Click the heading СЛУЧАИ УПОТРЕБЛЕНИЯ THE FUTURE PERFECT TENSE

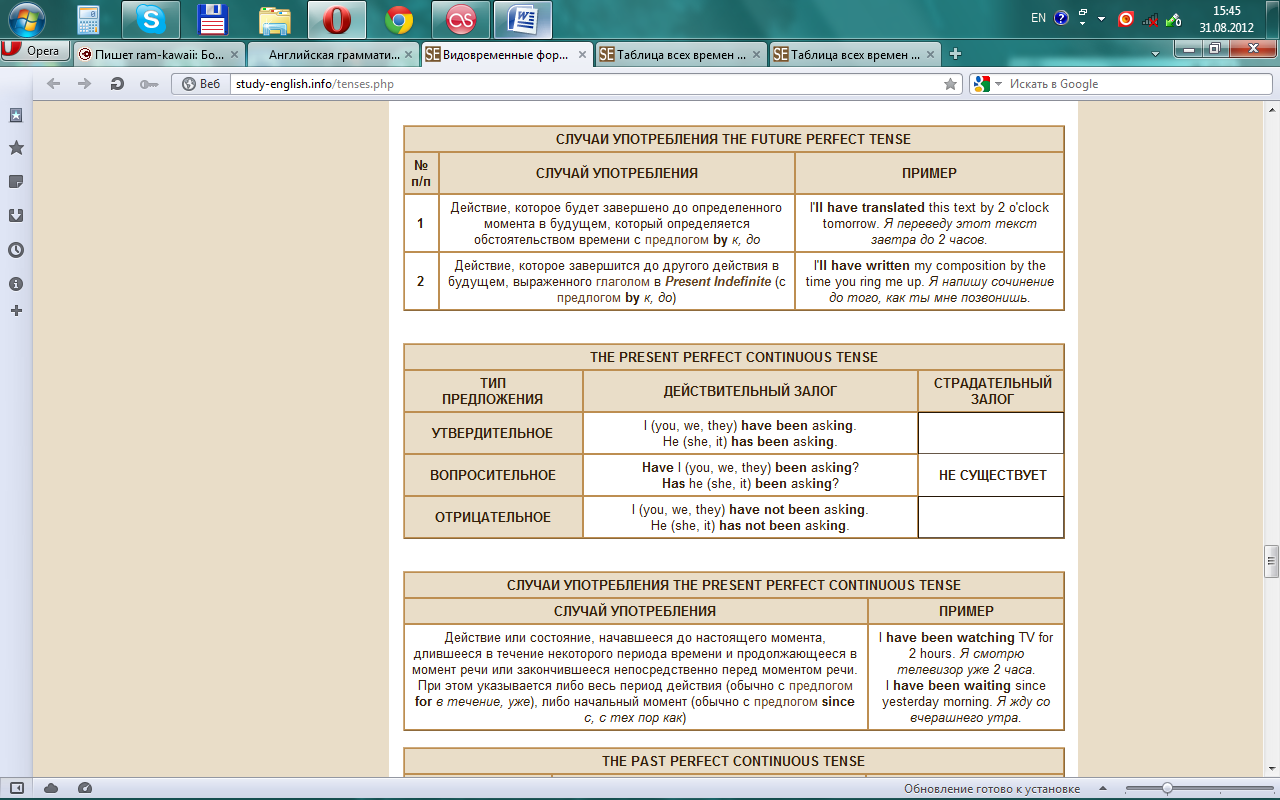pyautogui.click(x=733, y=139)
